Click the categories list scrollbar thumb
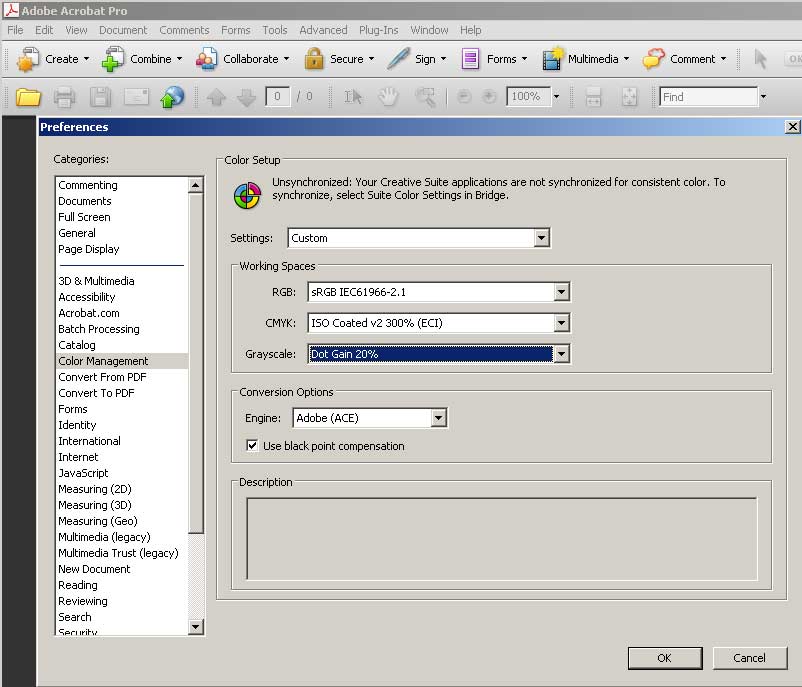This screenshot has height=687, width=802. click(x=196, y=363)
